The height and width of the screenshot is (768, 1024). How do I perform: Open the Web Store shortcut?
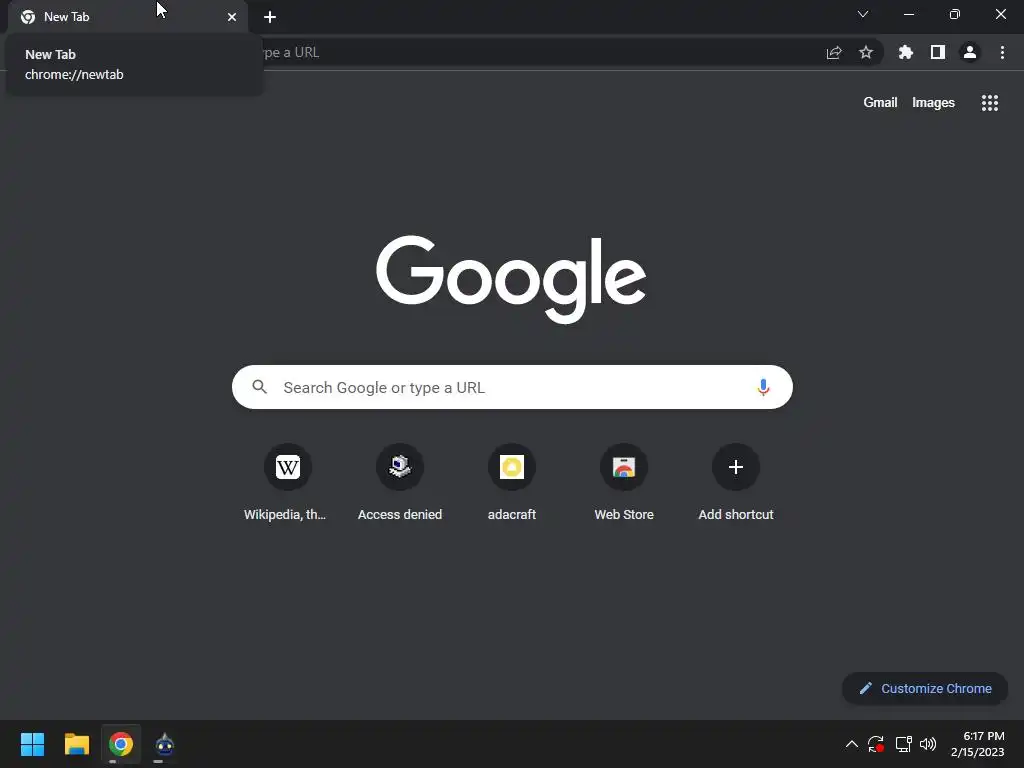coord(624,482)
